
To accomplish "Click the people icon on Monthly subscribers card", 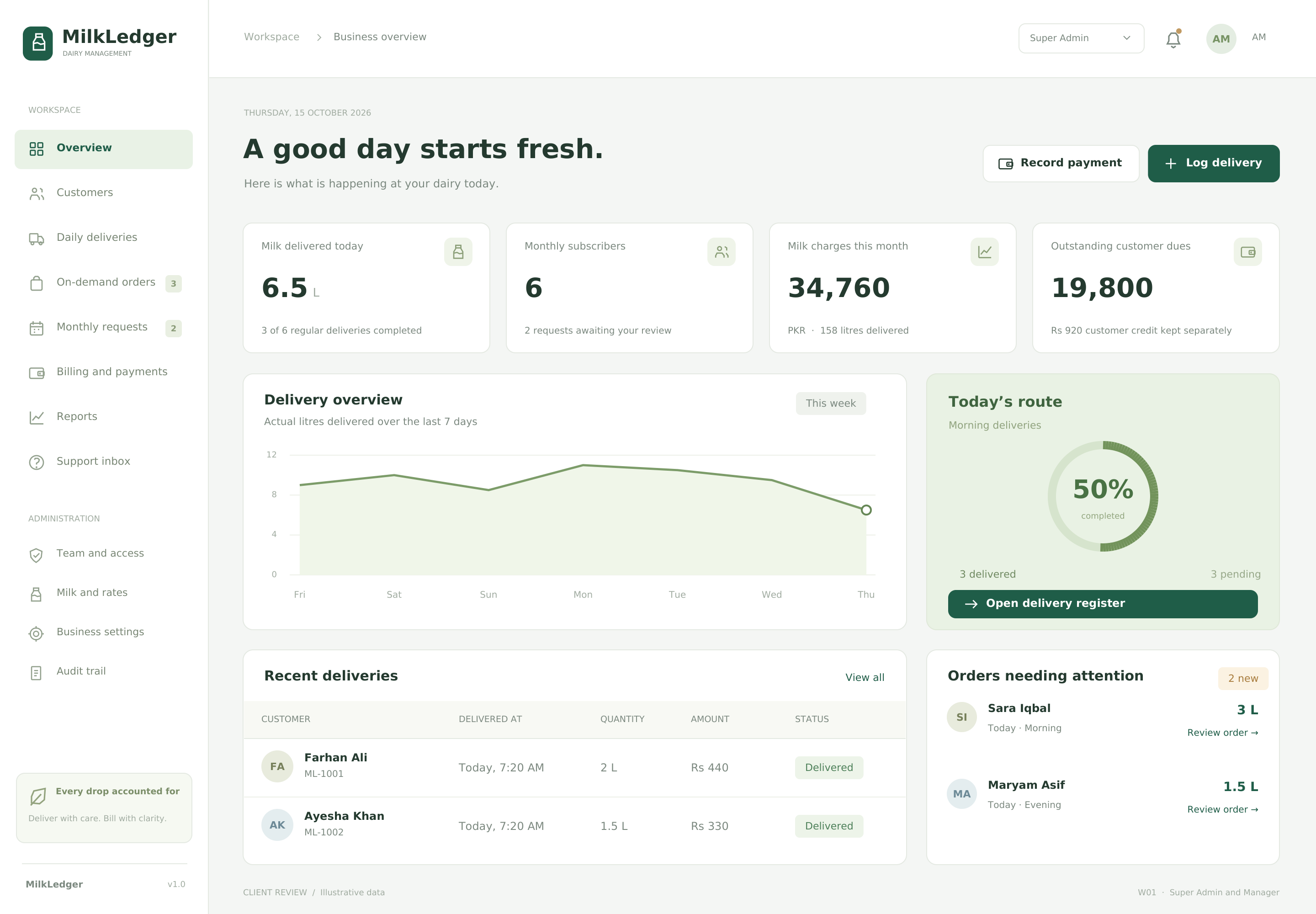I will click(721, 251).
